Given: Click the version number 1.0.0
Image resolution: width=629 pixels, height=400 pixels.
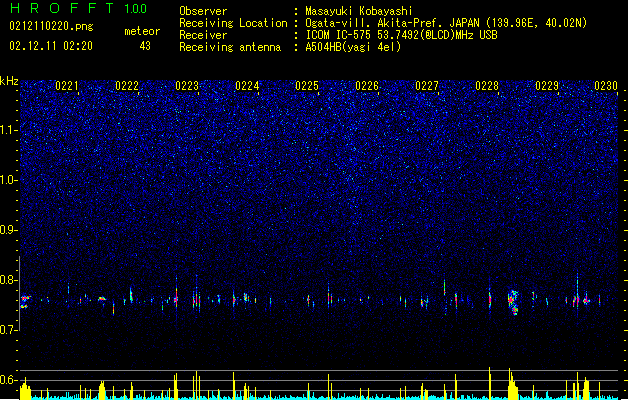Looking at the screenshot, I should click(x=136, y=9).
